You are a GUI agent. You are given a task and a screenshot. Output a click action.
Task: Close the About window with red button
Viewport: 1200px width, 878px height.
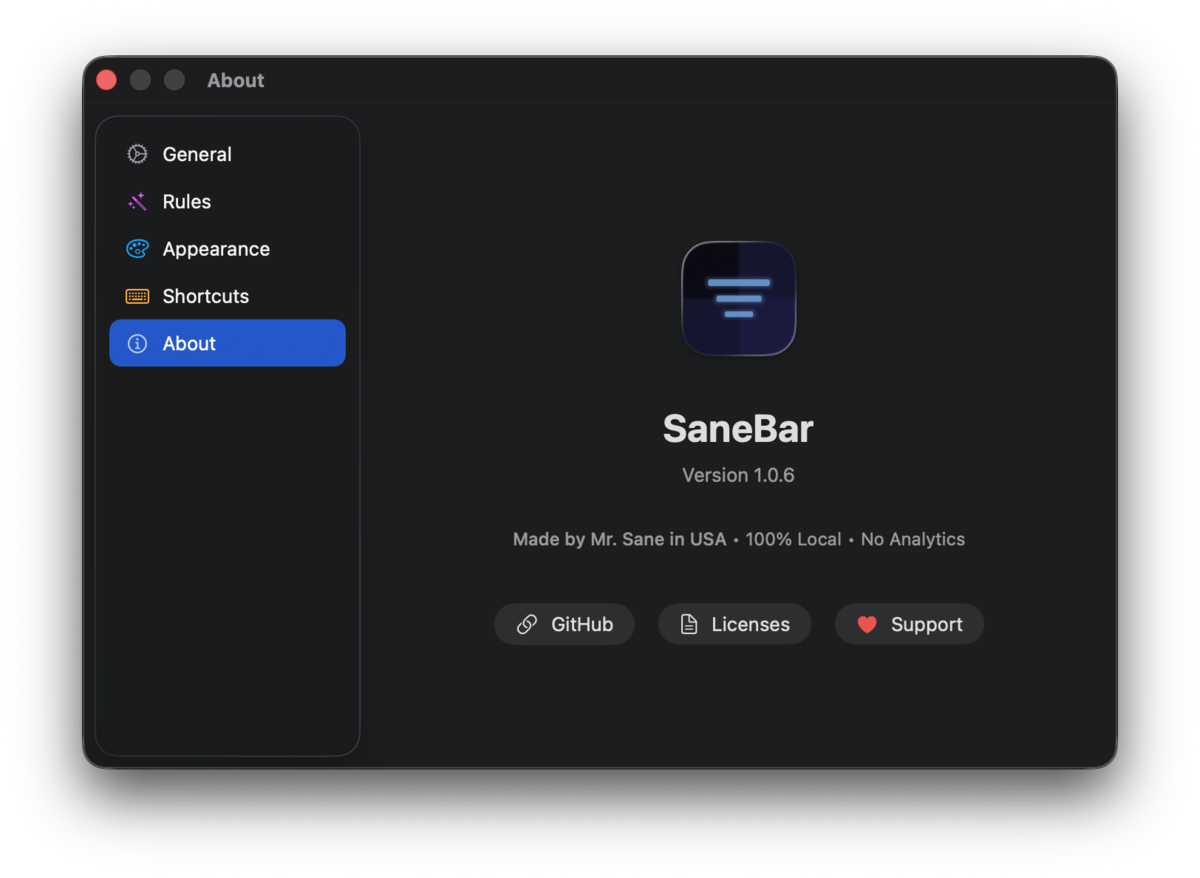[x=106, y=80]
